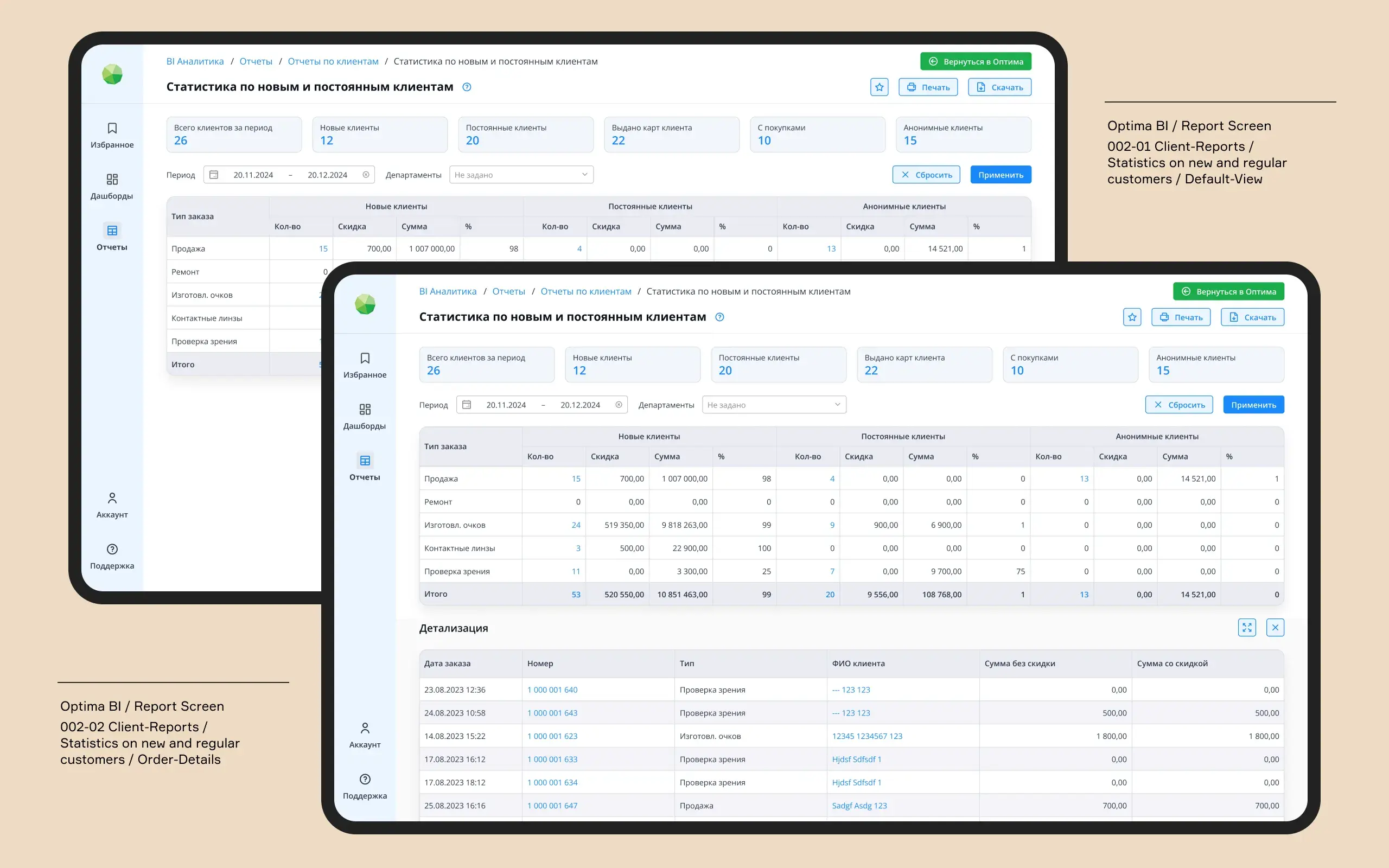1389x868 pixels.
Task: Click Печать in the back window
Action: point(928,87)
